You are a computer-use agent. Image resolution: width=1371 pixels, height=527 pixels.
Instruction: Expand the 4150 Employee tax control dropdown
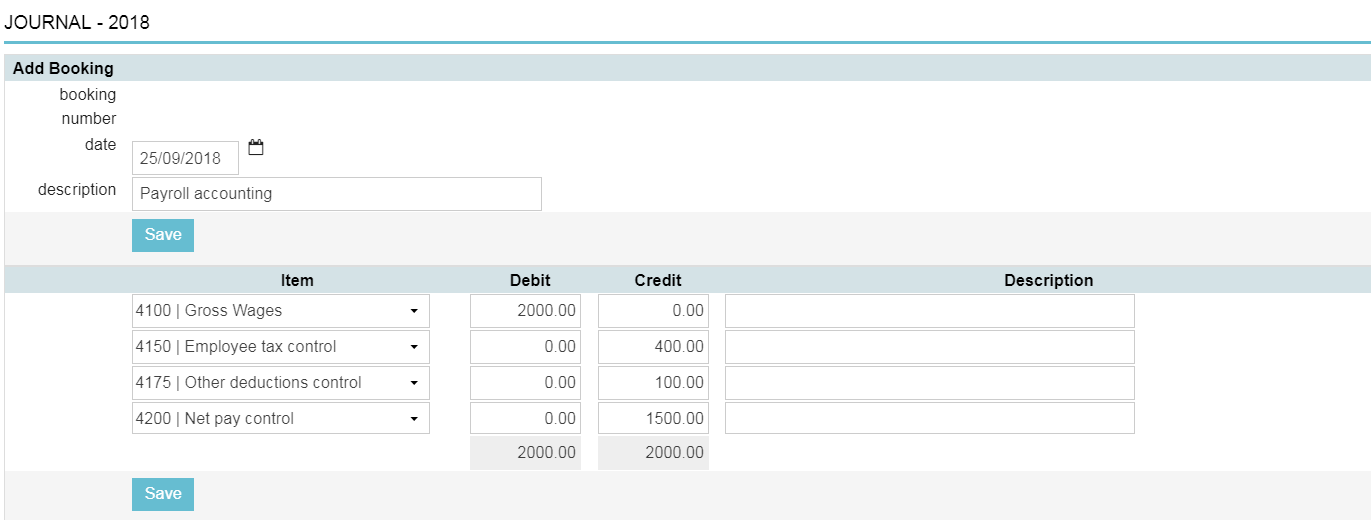(280, 347)
